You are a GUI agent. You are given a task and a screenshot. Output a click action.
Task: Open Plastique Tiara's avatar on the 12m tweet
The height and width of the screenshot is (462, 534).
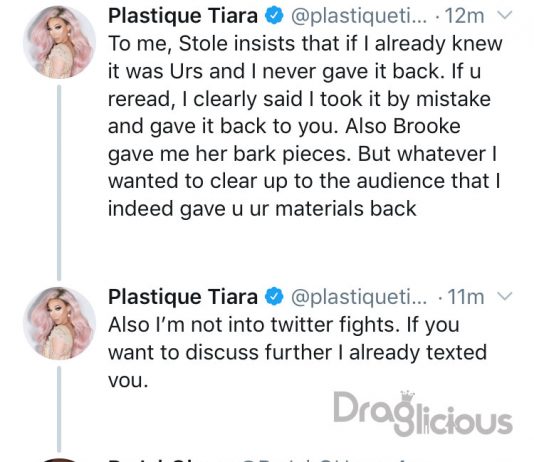60,42
